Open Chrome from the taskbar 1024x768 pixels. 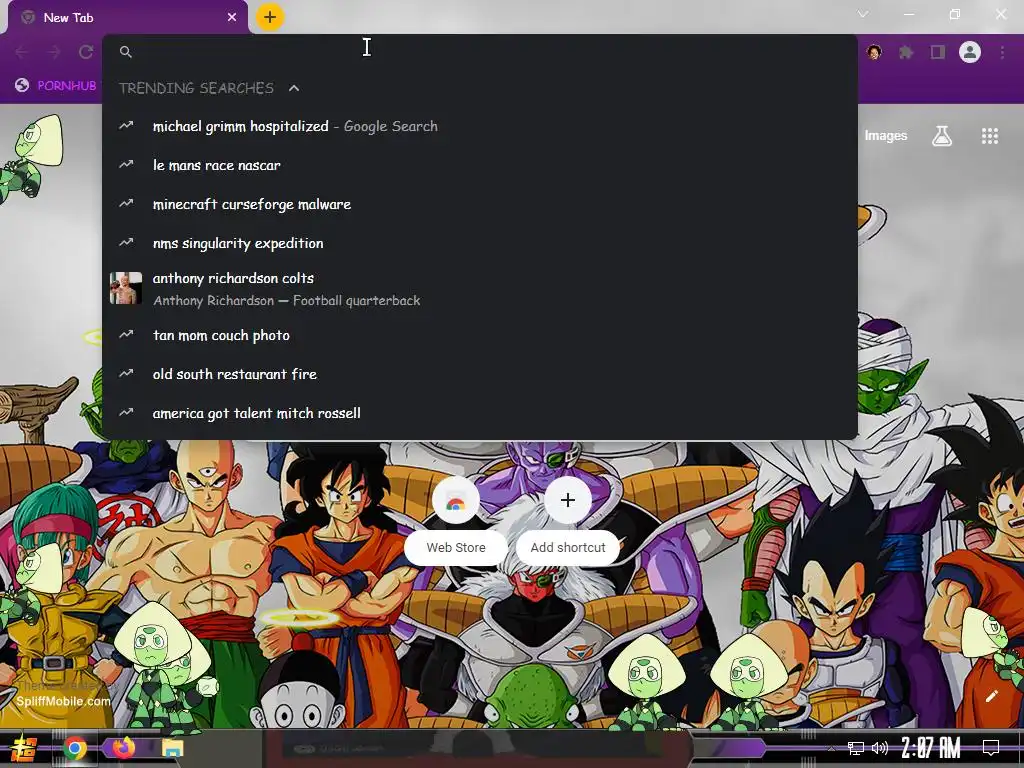point(75,748)
